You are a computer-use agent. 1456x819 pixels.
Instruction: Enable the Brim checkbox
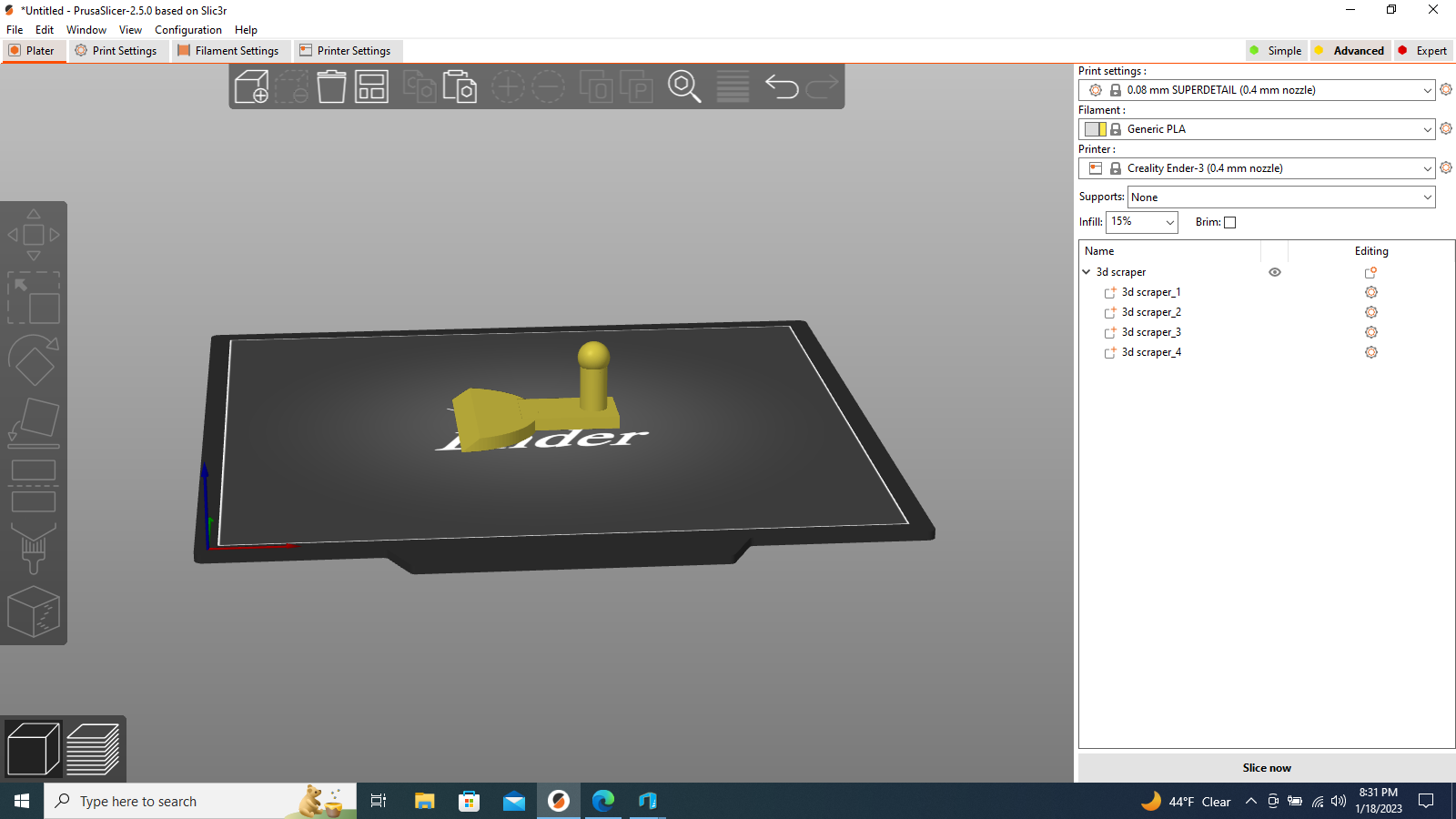[x=1229, y=222]
